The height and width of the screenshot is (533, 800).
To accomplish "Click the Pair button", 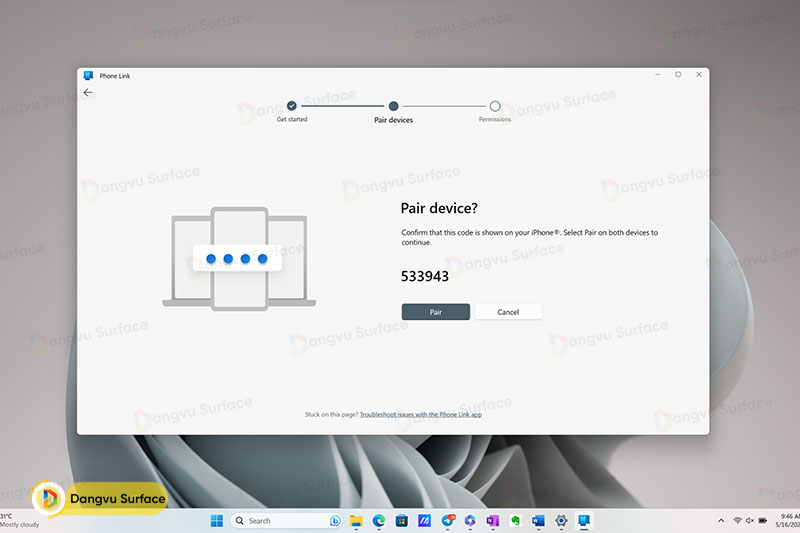I will tap(436, 312).
